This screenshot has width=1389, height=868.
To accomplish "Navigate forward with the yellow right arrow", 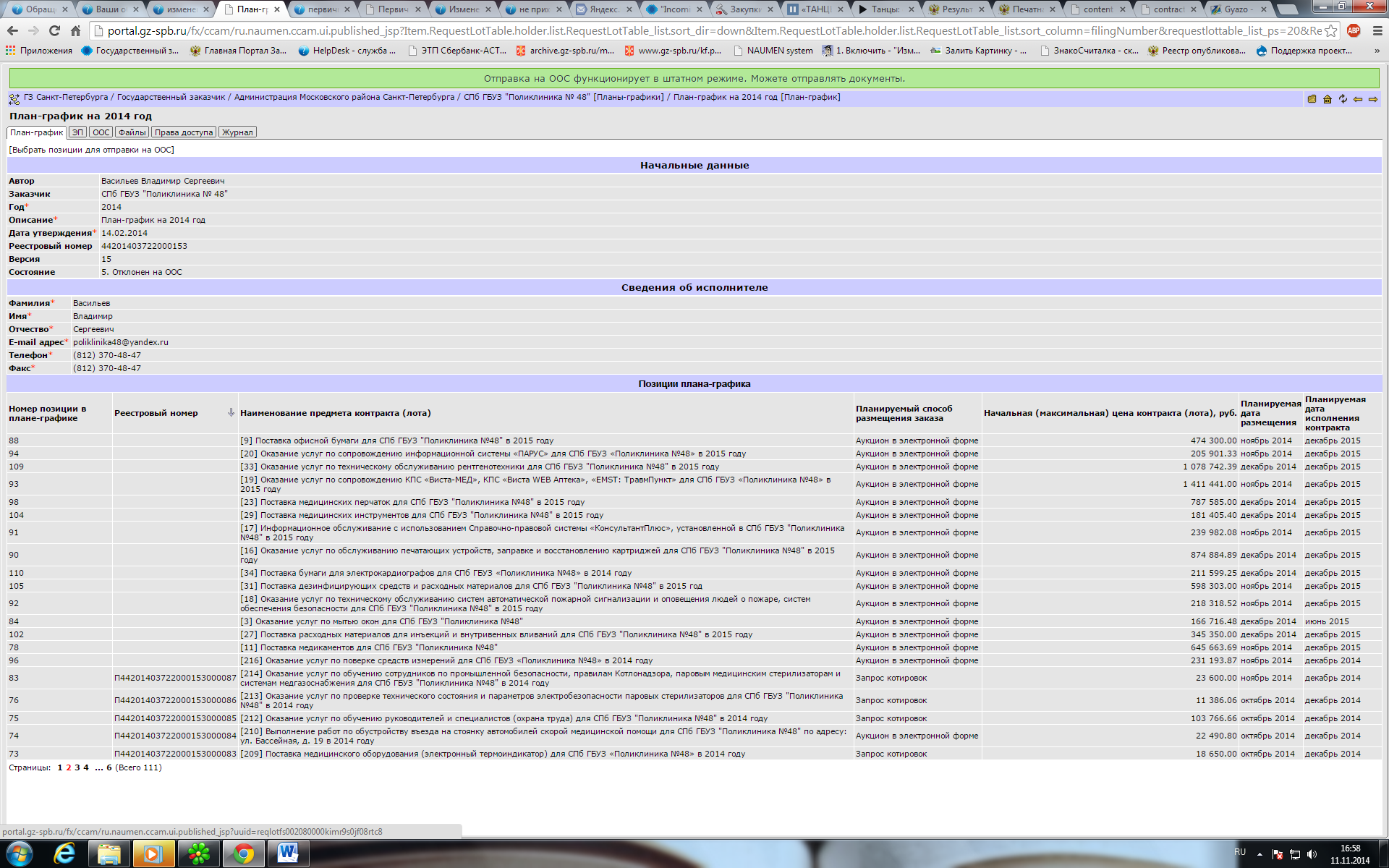I will tap(1373, 99).
